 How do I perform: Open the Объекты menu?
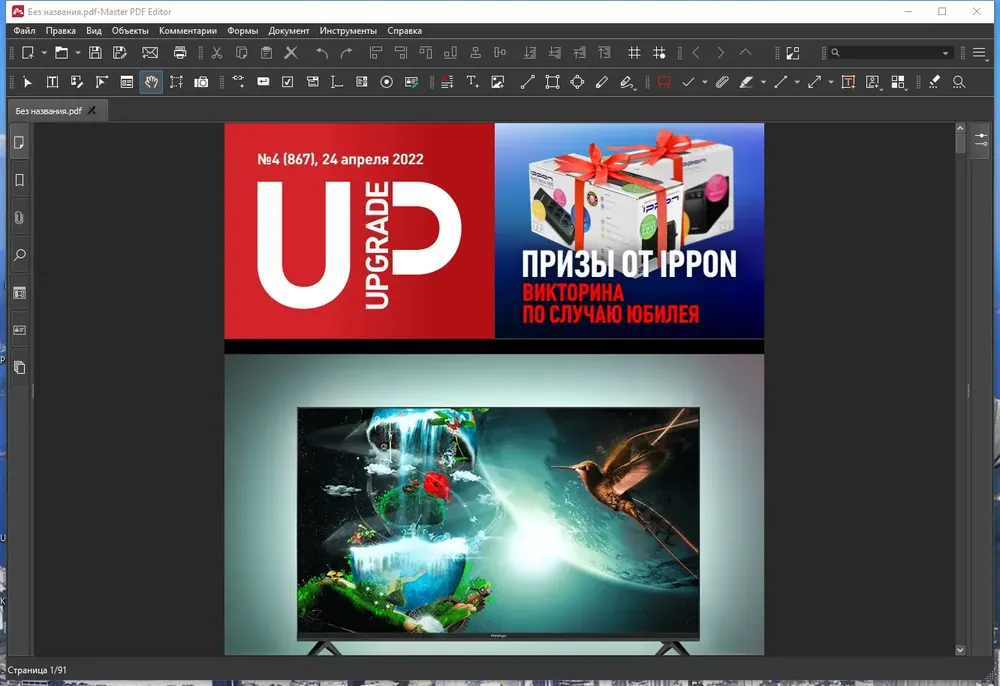130,31
